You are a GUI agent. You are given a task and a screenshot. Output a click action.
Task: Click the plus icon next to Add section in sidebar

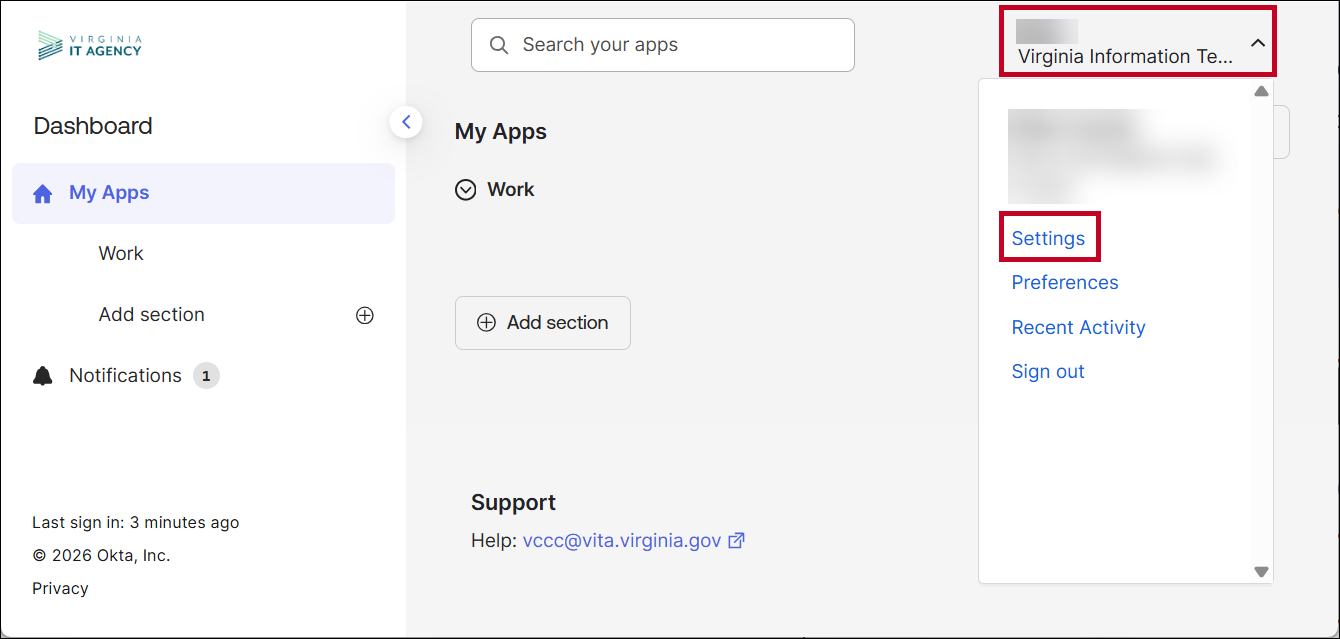(x=365, y=315)
